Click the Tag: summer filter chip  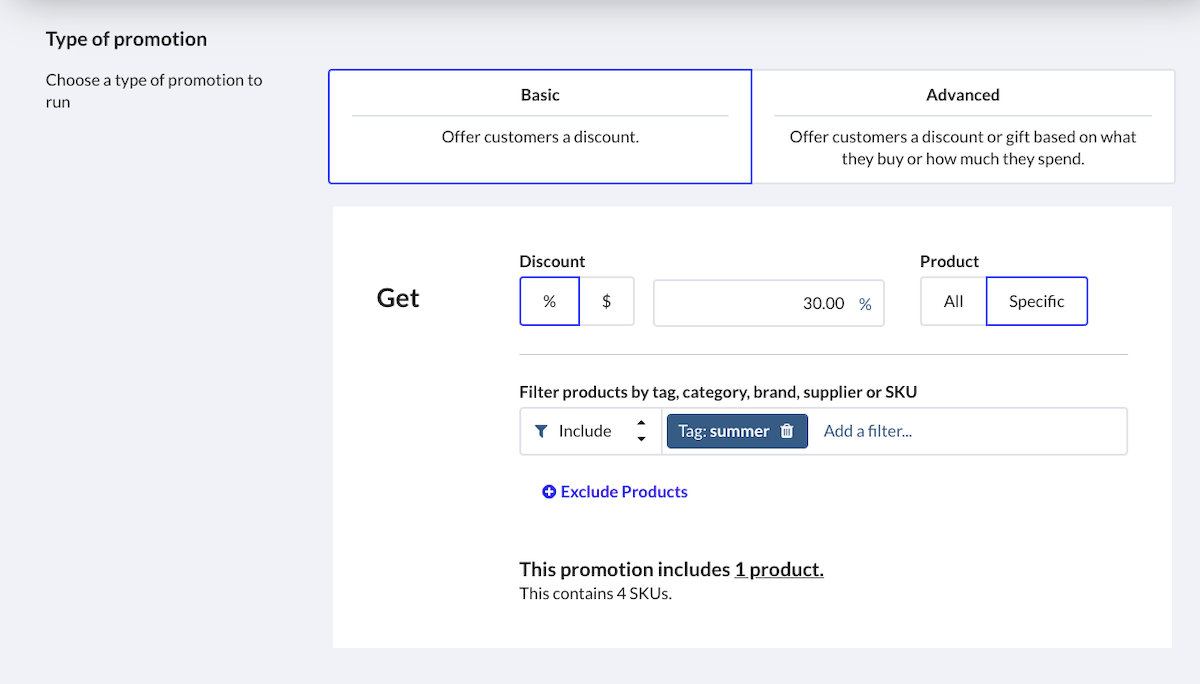(737, 431)
